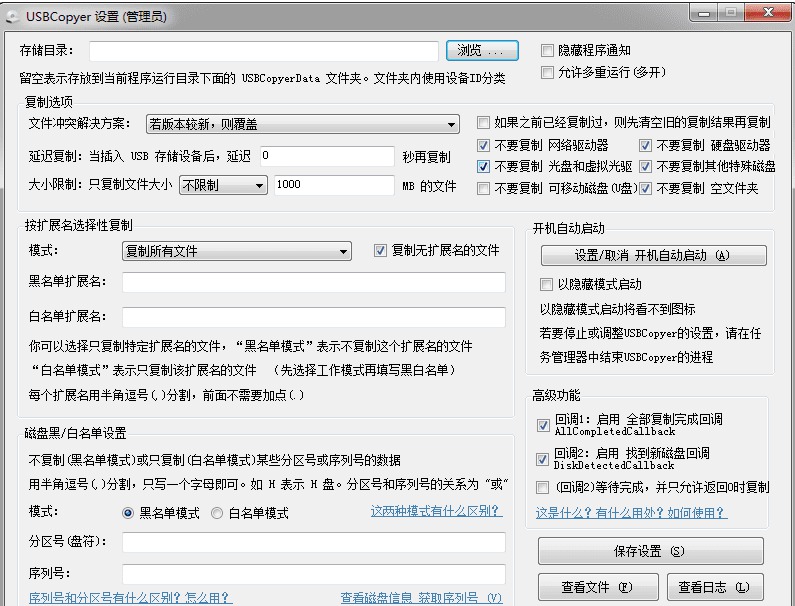Open 这是什么?有什么用处?如何使用? link
Screen dimensions: 795x606
coord(631,513)
